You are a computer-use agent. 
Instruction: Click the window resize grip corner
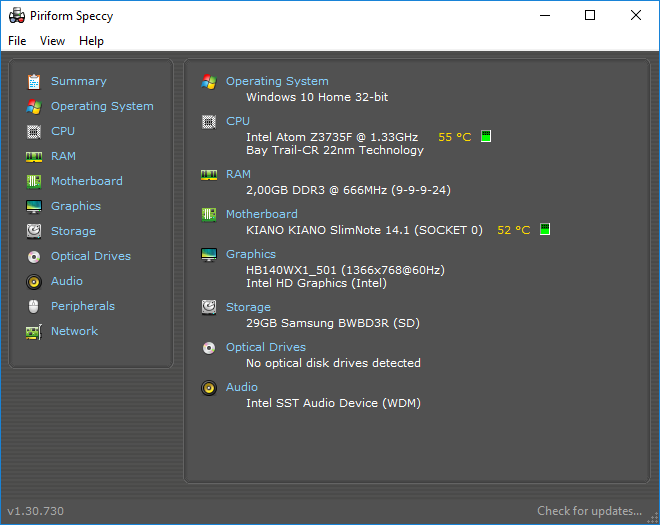click(x=654, y=519)
